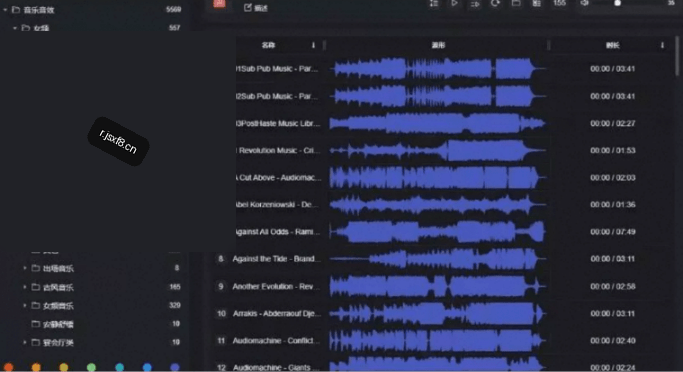This screenshot has height=372, width=683.
Task: Select track "1Sub Pub Music - Par..."
Action: (277, 69)
